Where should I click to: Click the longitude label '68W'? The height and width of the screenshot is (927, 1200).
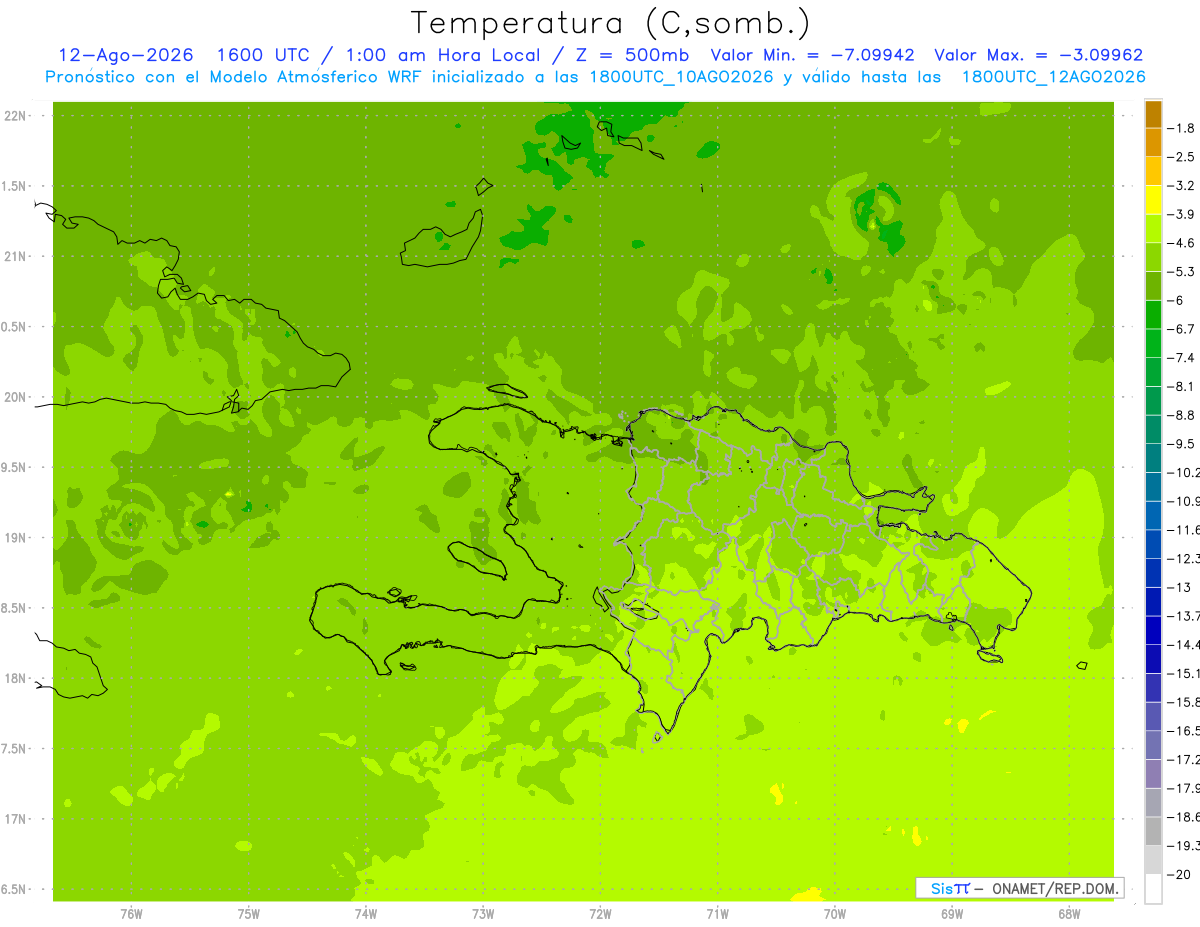point(1069,913)
